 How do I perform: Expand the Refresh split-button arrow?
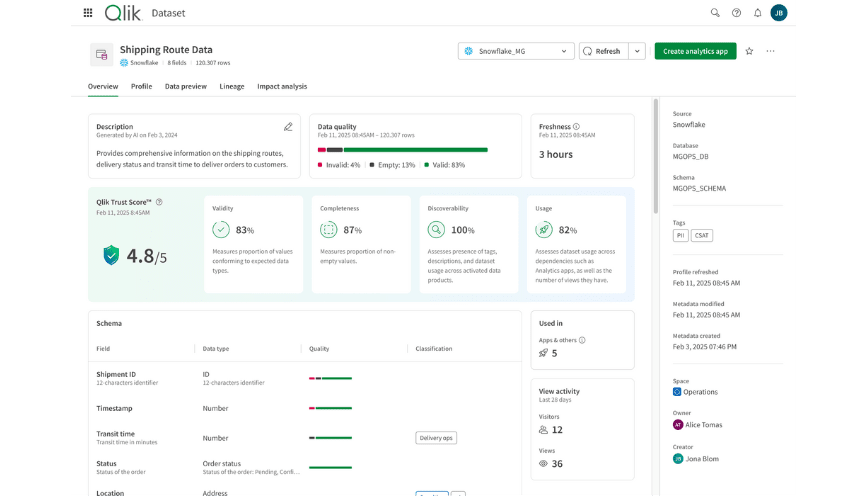[x=637, y=51]
